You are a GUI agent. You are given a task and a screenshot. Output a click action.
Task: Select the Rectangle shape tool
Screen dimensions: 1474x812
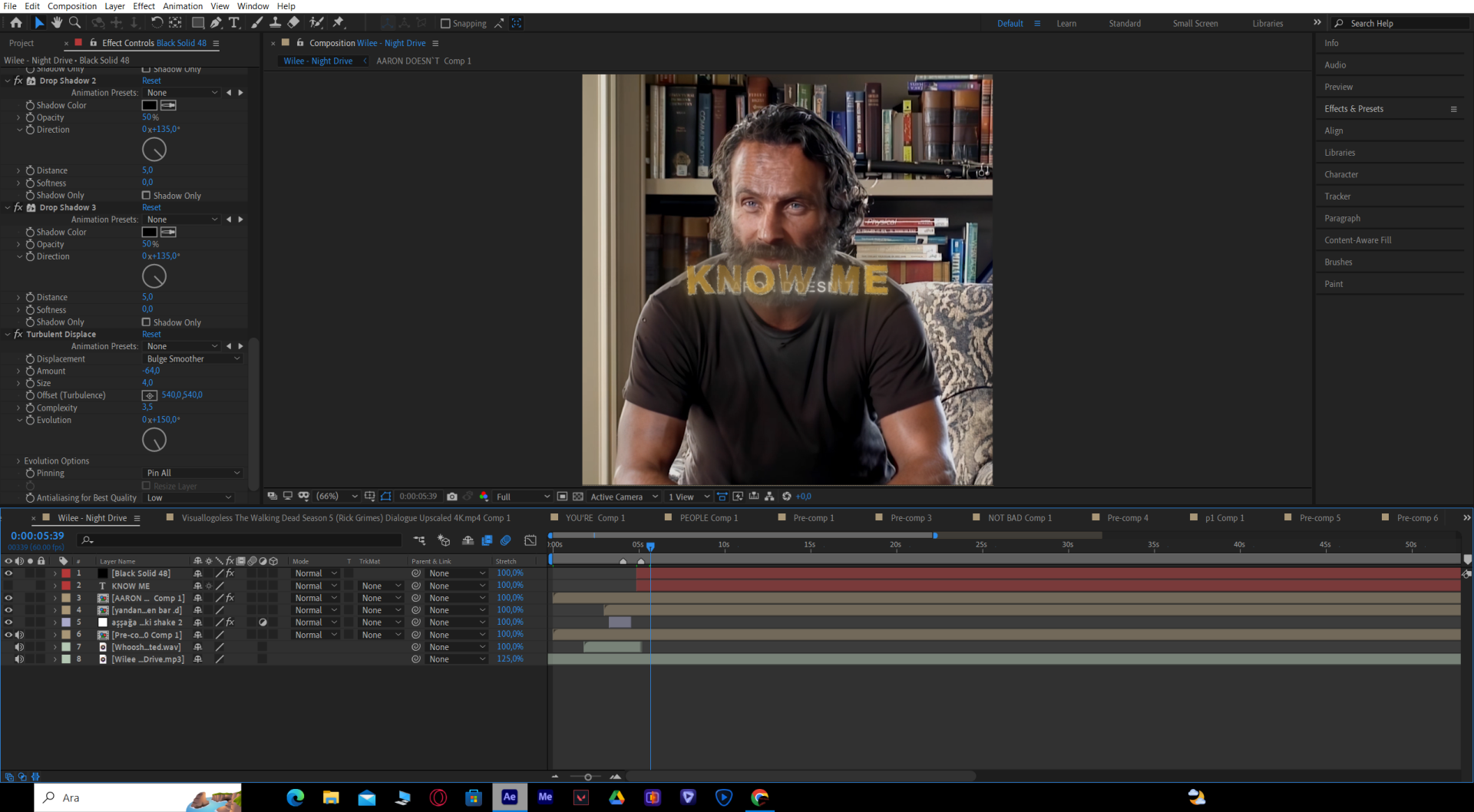[x=198, y=23]
